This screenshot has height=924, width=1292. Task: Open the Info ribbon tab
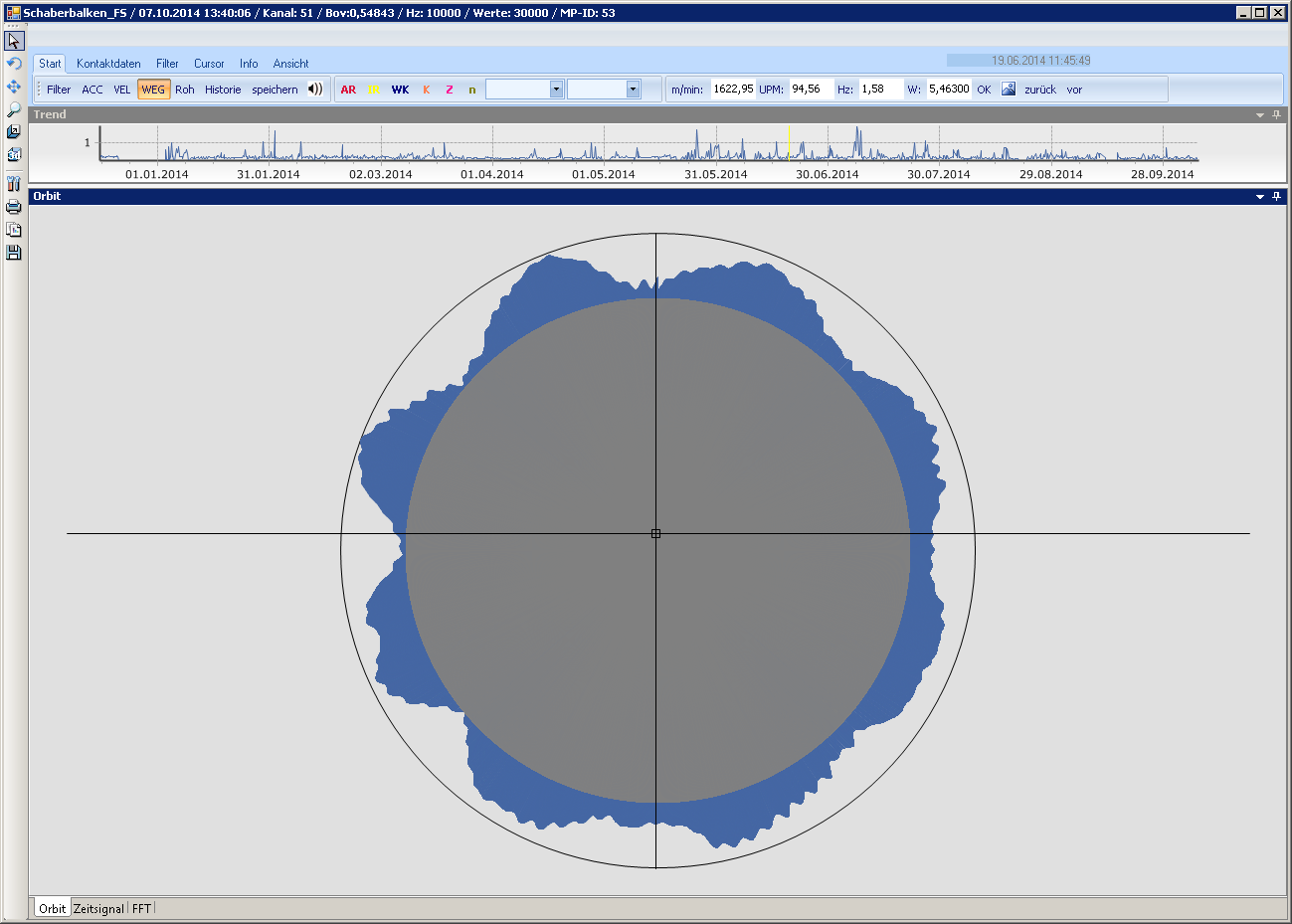(x=249, y=64)
